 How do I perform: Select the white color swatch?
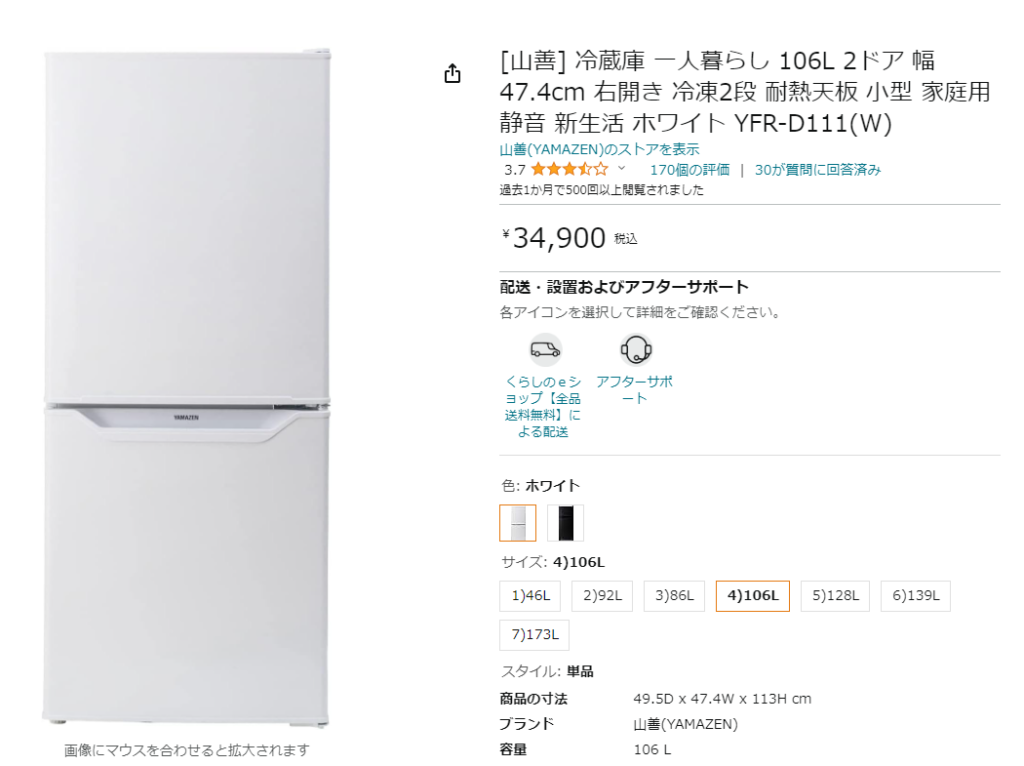[518, 523]
